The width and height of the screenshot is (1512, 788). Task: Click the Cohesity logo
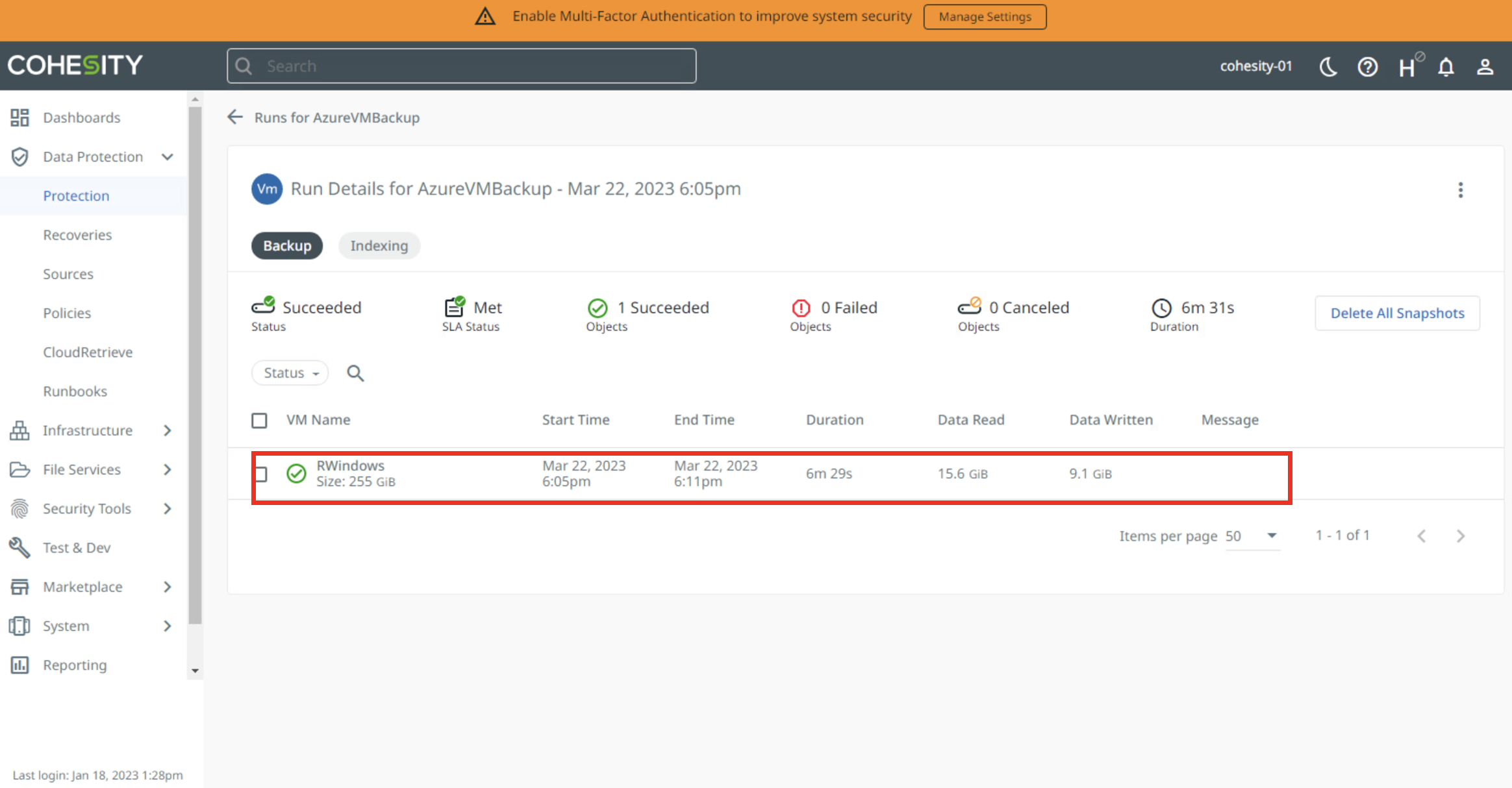[75, 65]
